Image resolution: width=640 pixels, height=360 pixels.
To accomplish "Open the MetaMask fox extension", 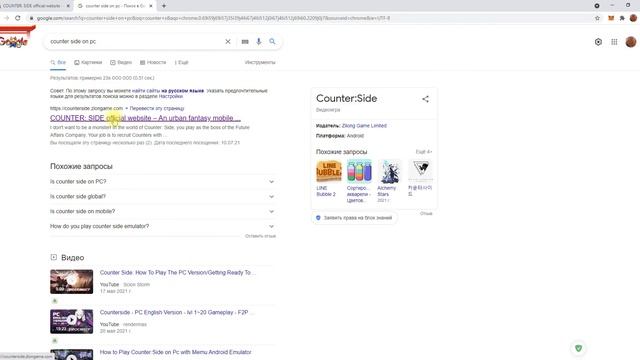I will (x=611, y=18).
